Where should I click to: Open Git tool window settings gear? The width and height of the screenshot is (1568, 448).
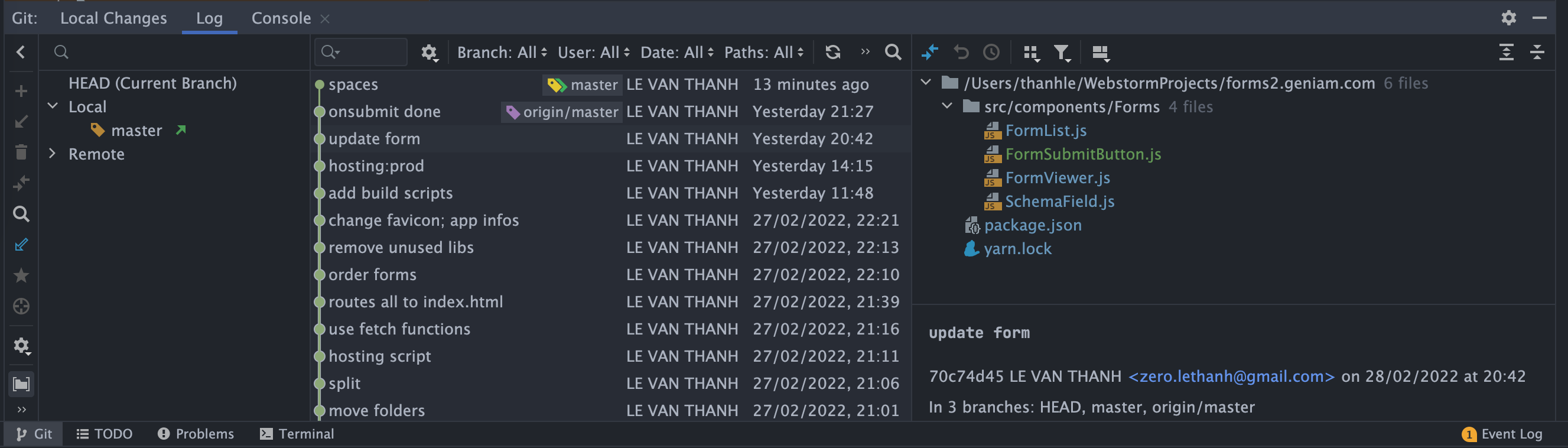(1508, 18)
